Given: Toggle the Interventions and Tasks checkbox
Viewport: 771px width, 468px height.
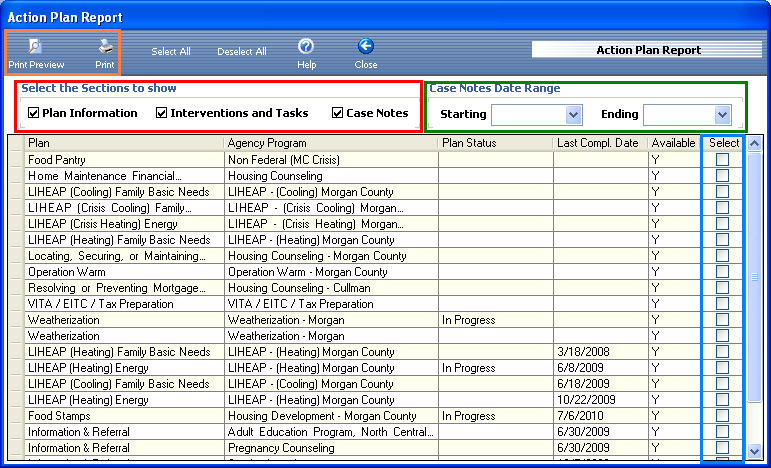Looking at the screenshot, I should [x=162, y=113].
